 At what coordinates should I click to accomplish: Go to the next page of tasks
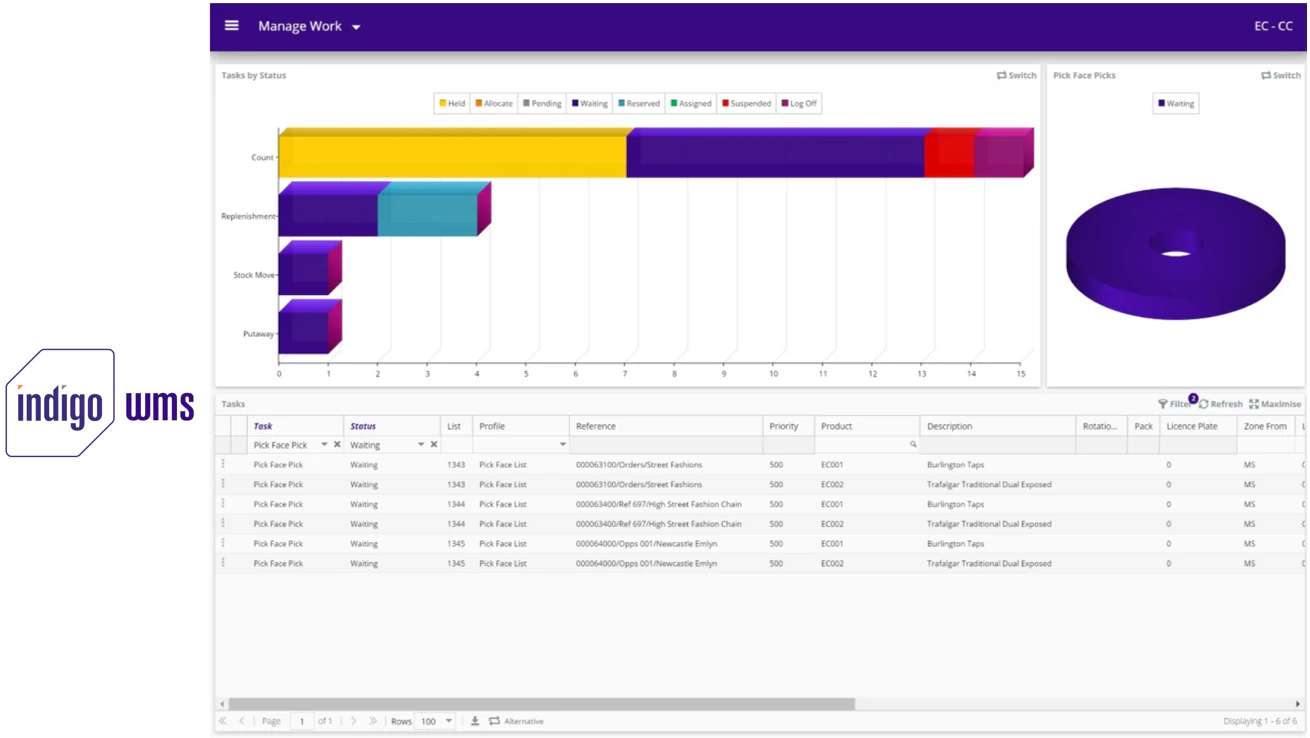coord(355,720)
